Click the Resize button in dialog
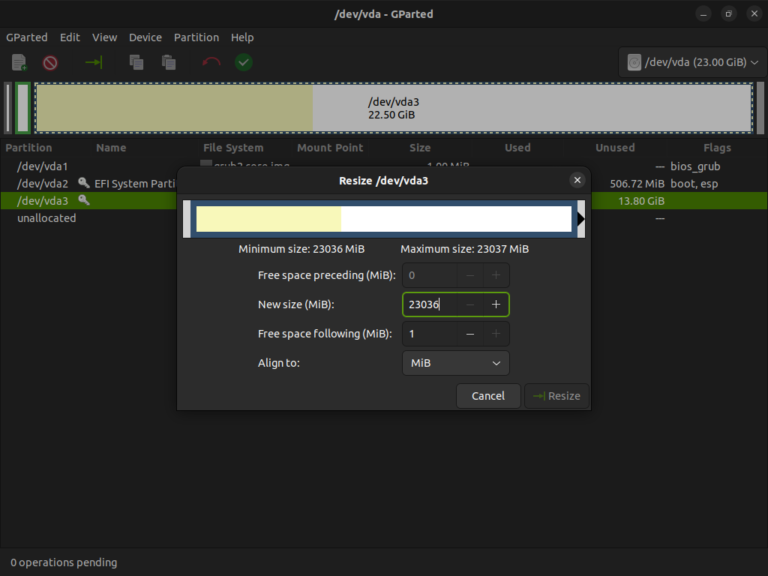This screenshot has height=576, width=768. coord(556,396)
